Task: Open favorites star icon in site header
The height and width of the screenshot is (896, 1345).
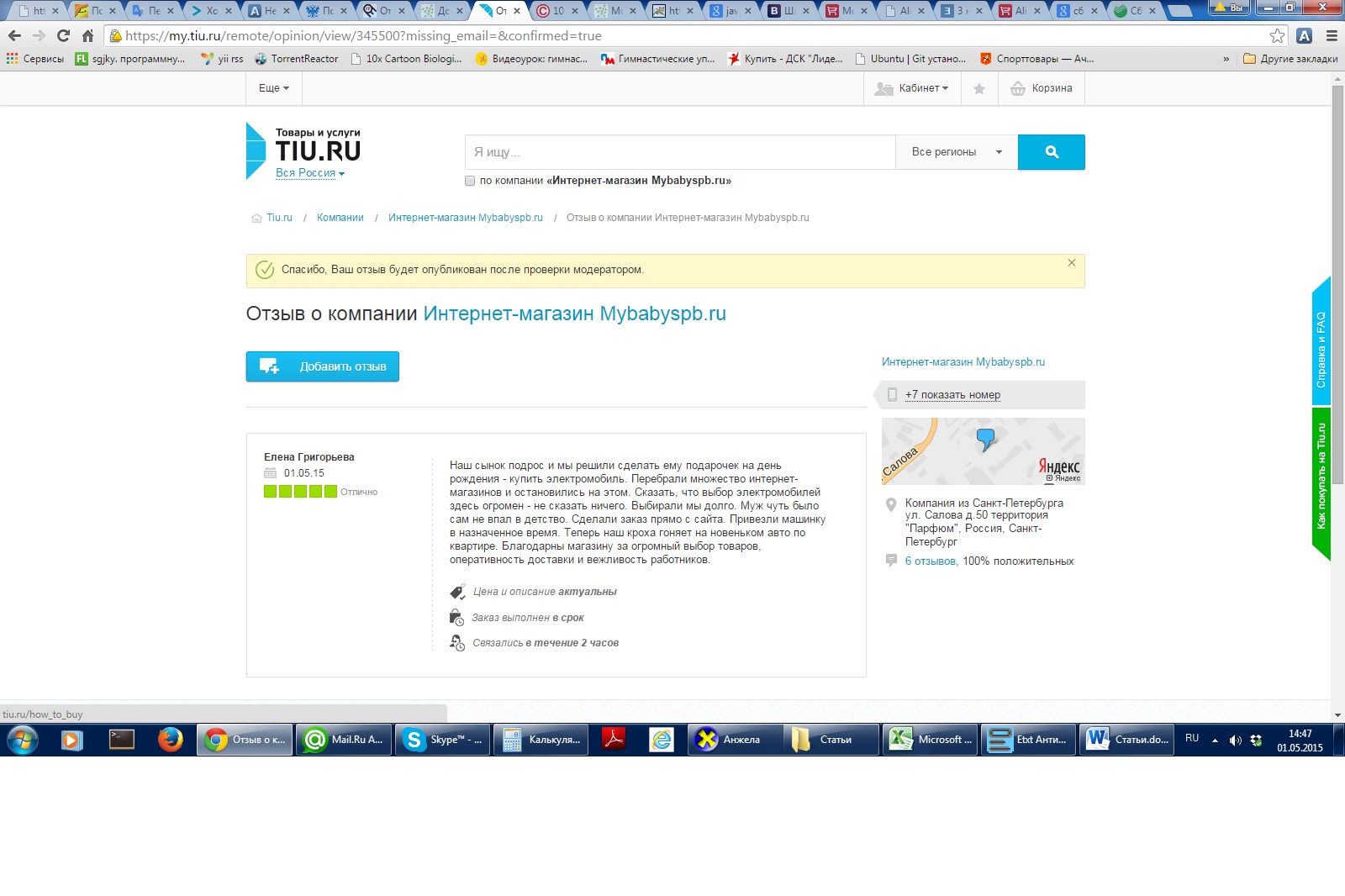Action: click(x=979, y=88)
